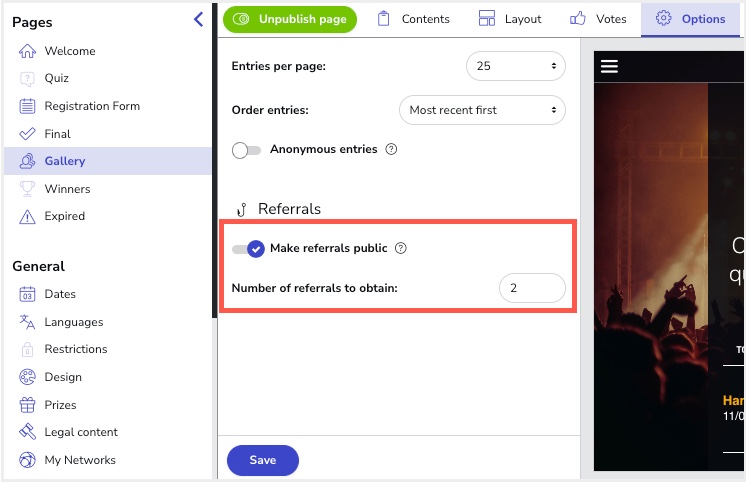The image size is (746, 483).
Task: Open the Order entries dropdown
Action: [x=481, y=110]
